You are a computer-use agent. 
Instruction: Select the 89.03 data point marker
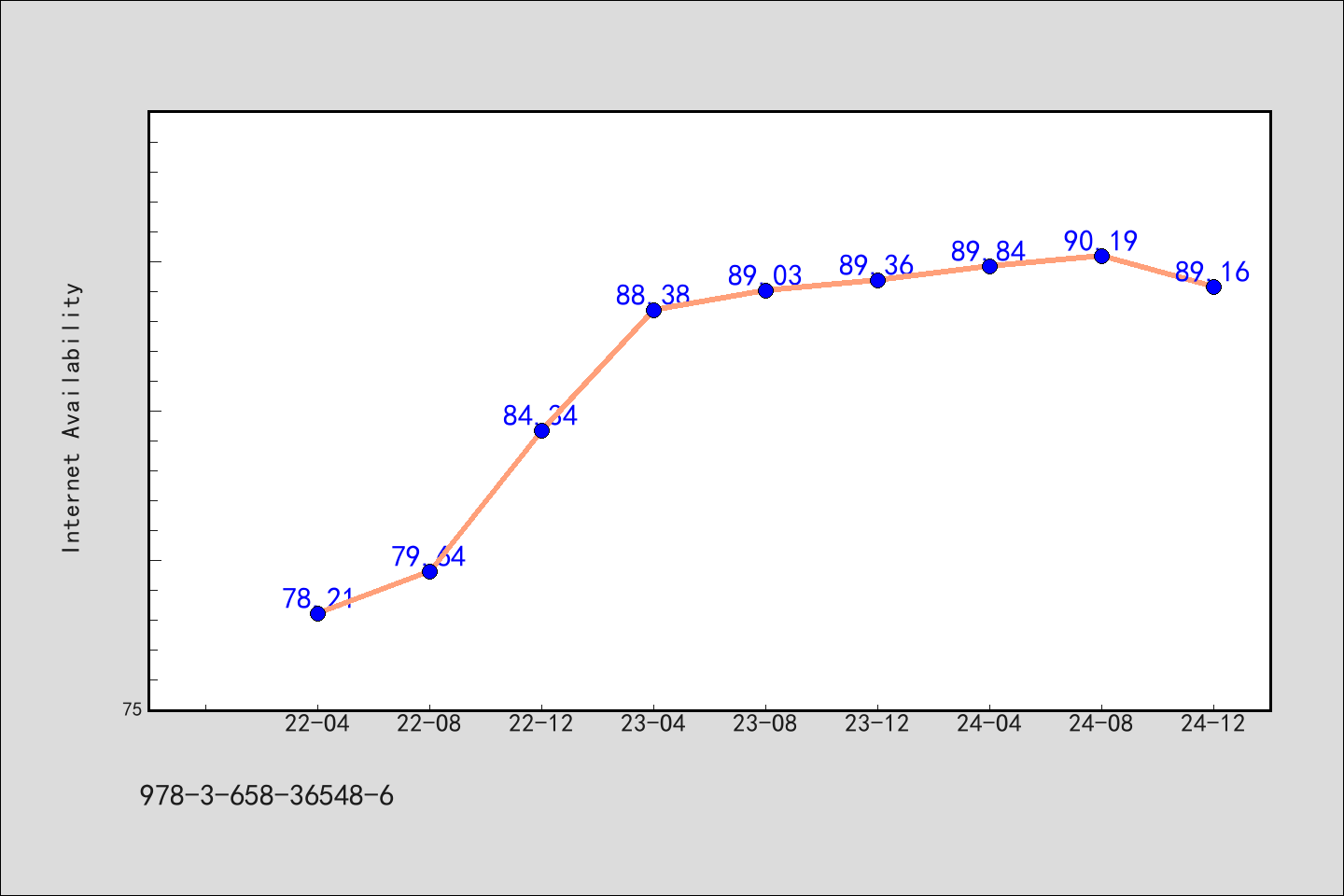765,290
